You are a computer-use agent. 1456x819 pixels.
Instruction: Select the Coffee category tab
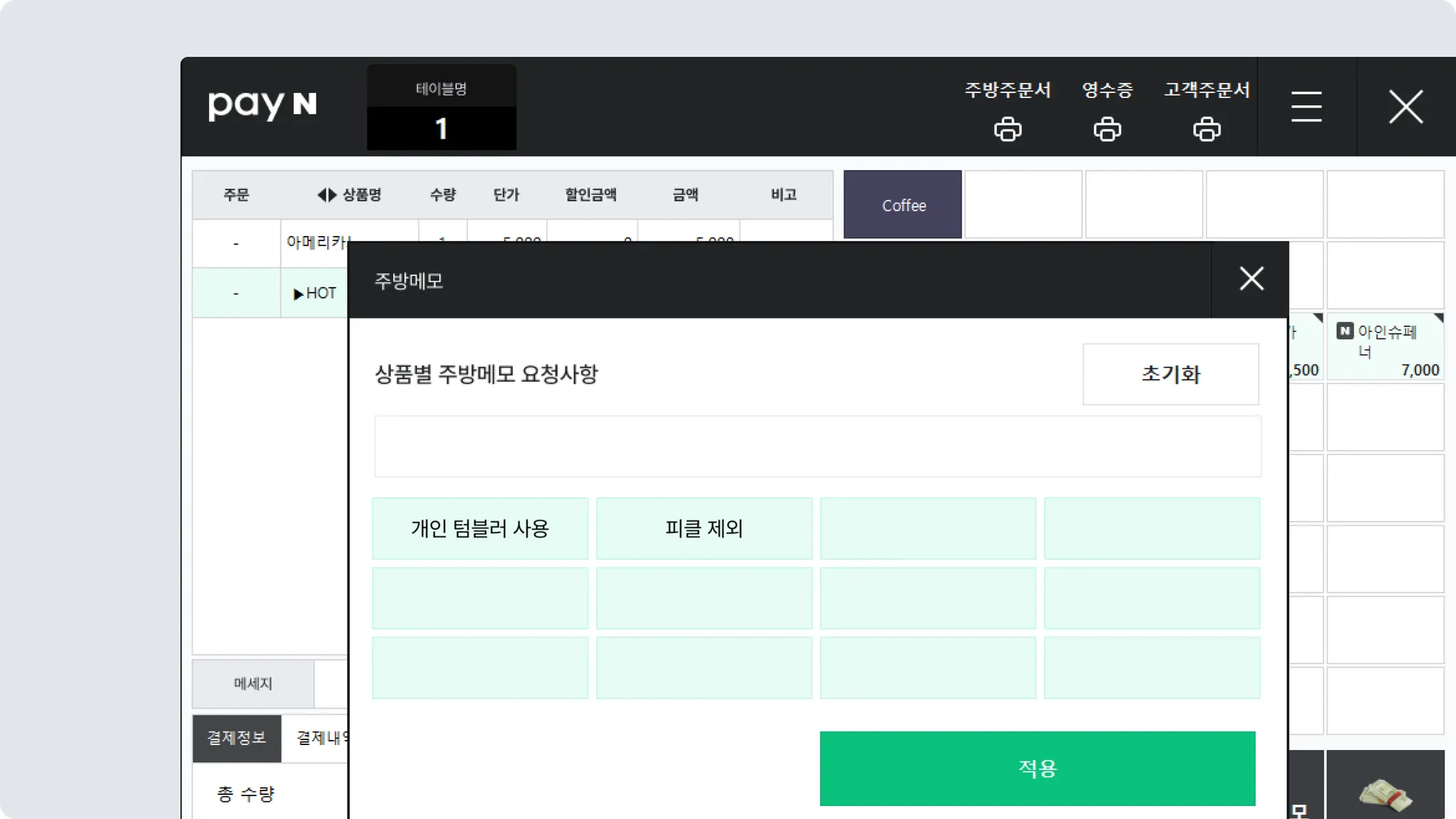[903, 205]
